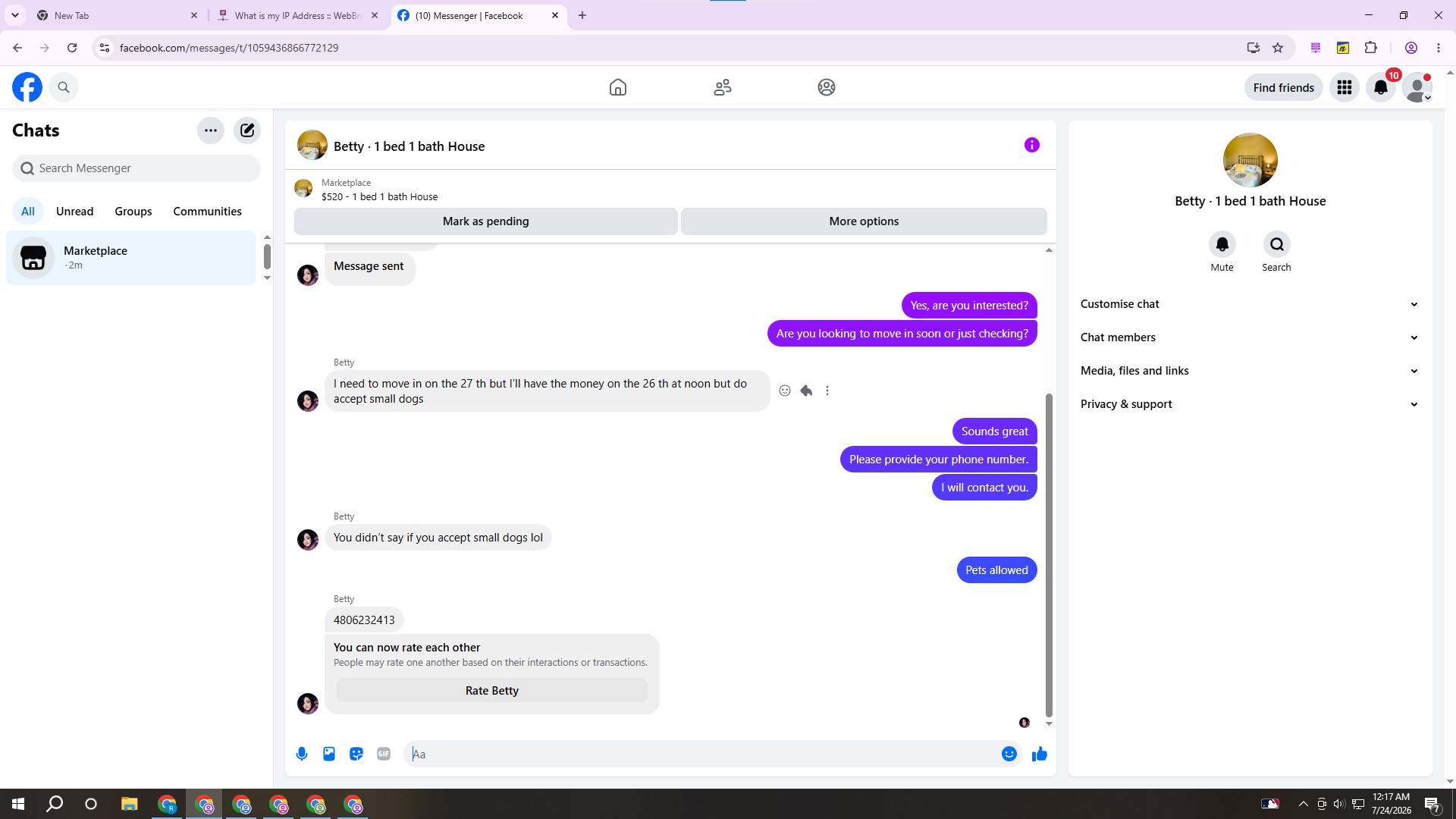Expand Media, files and links section
Screen dimensions: 1456x819
tap(1250, 371)
